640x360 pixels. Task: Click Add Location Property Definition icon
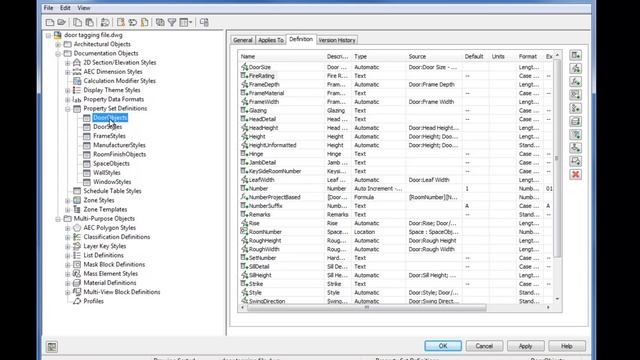click(576, 95)
